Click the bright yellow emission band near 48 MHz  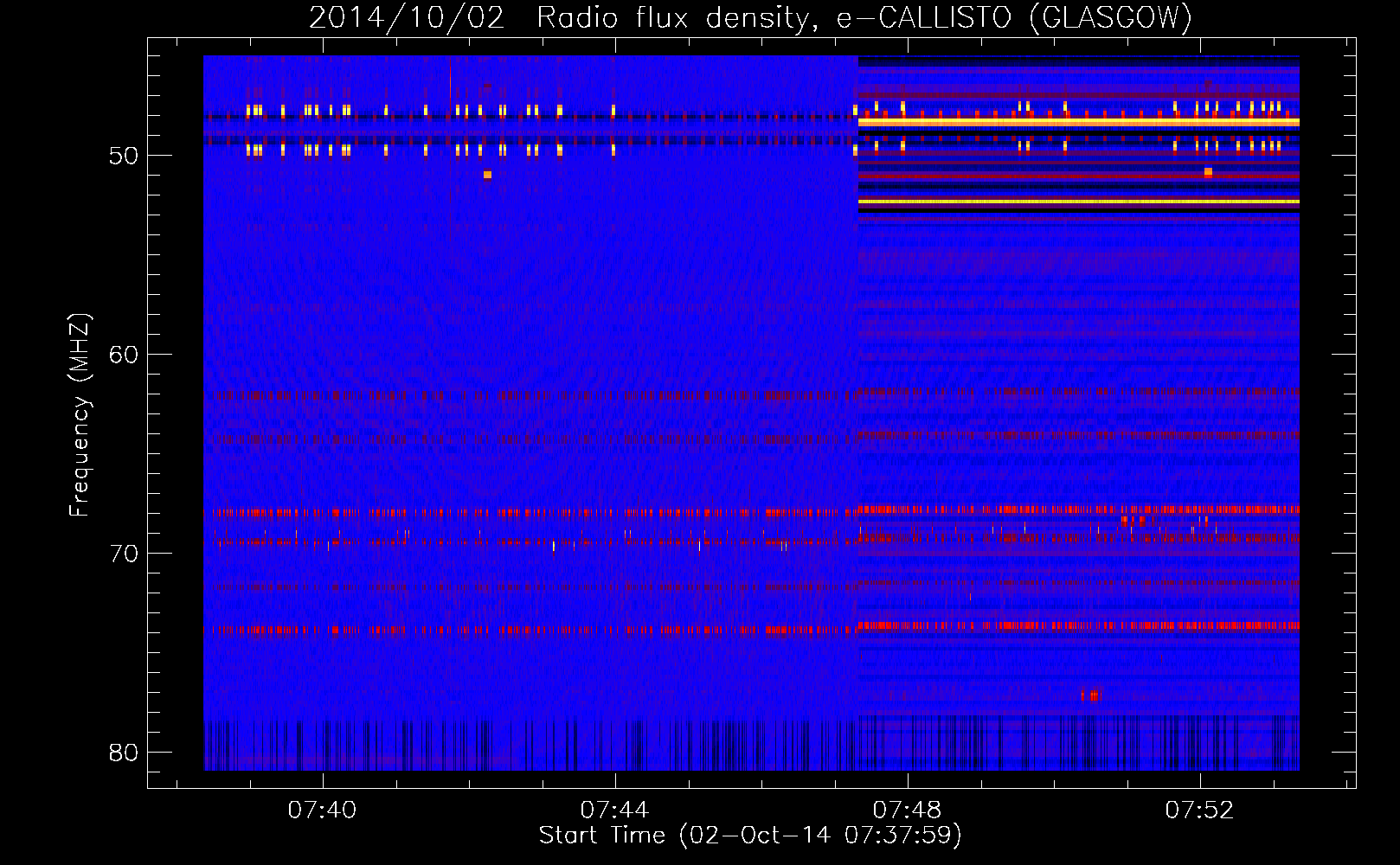(1078, 123)
